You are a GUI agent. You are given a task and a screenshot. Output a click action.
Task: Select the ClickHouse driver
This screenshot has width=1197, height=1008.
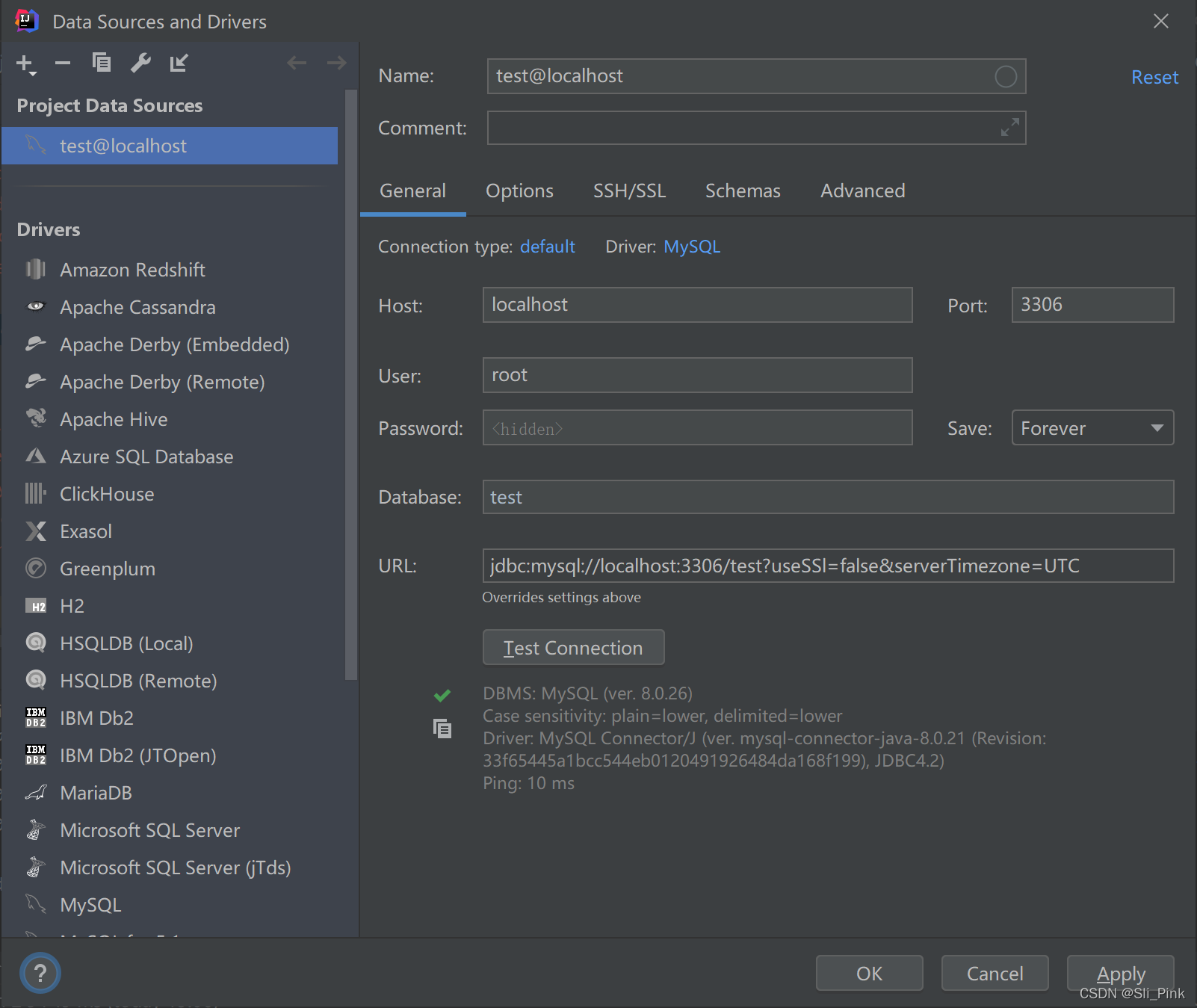coord(170,494)
